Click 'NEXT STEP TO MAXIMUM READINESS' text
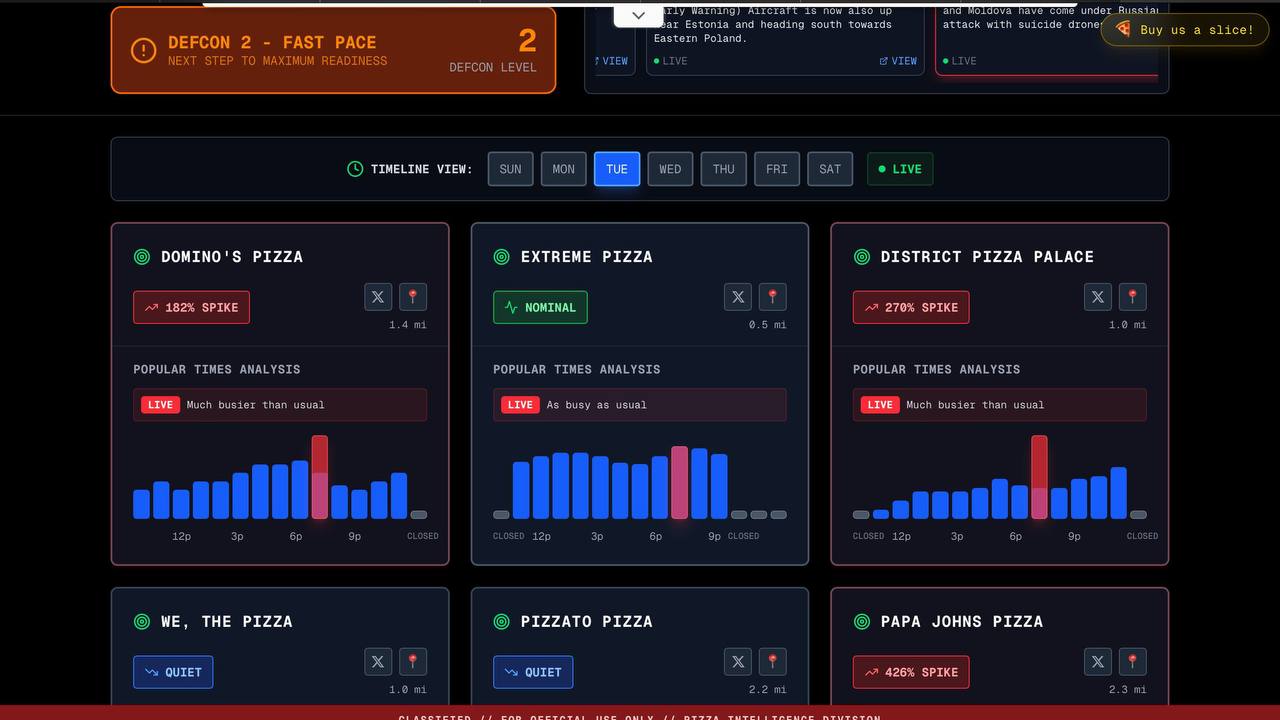The height and width of the screenshot is (720, 1280). click(277, 61)
